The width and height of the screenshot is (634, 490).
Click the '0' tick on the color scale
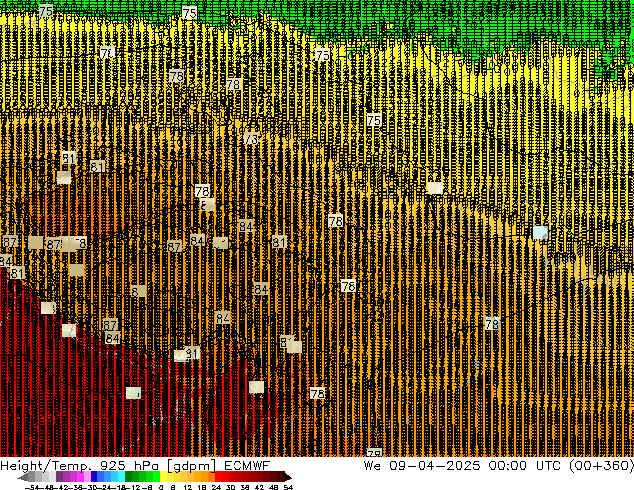161,487
